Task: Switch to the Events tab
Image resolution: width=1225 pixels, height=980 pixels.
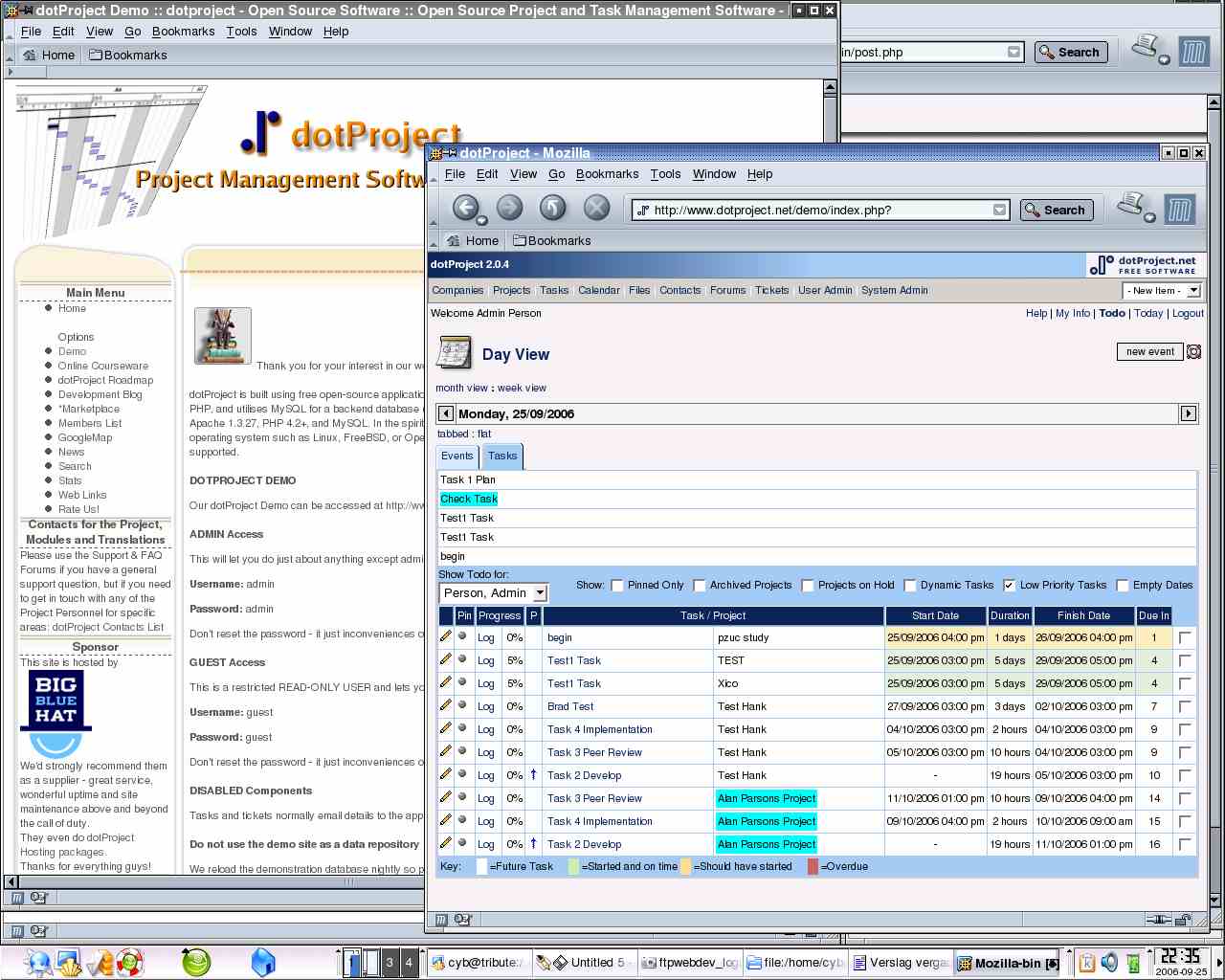Action: (x=457, y=457)
